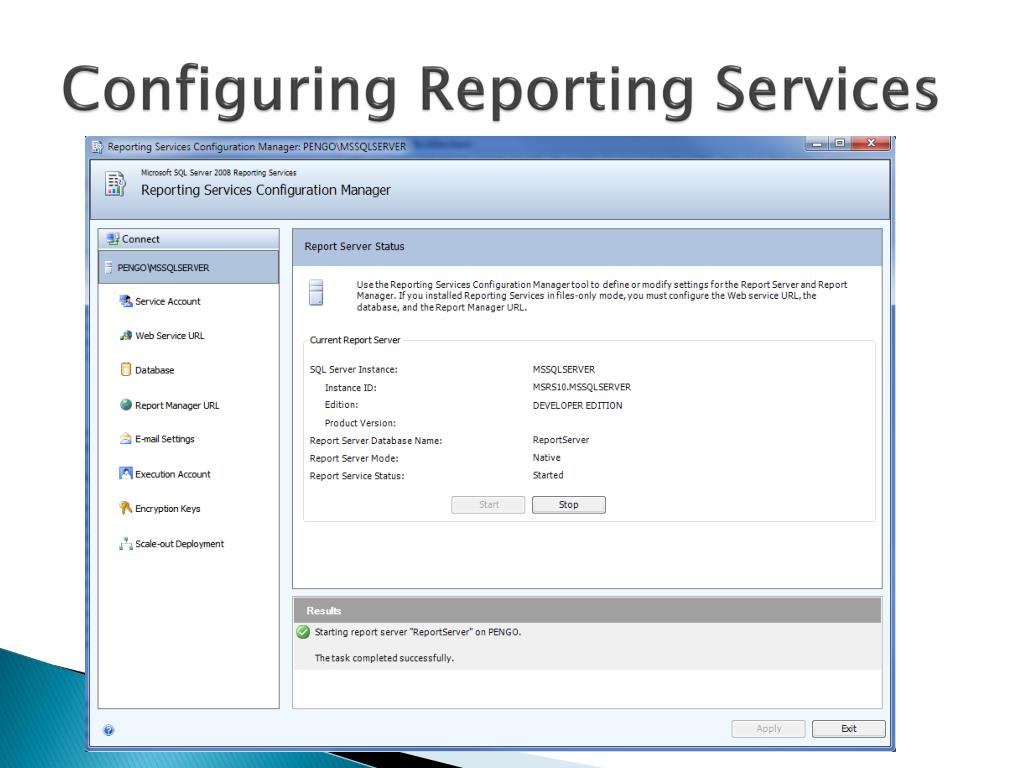The image size is (1024, 768).
Task: Click the green success checkmark in Results
Action: coord(303,632)
